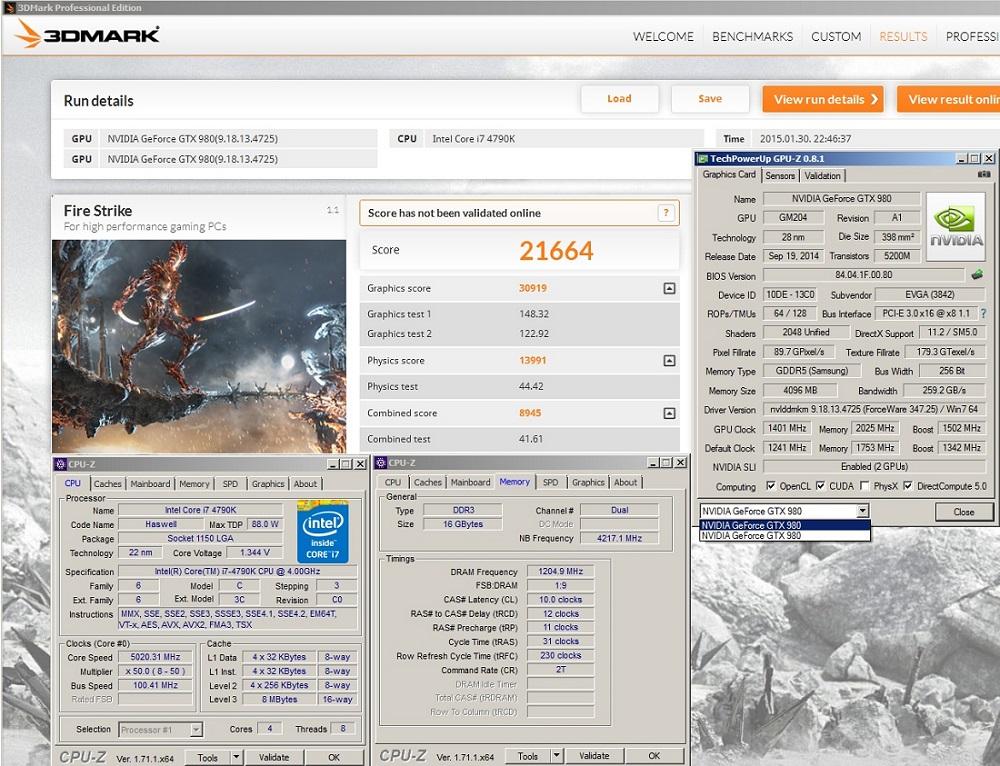Collapse the Physics score section
This screenshot has width=1000, height=766.
click(x=669, y=360)
